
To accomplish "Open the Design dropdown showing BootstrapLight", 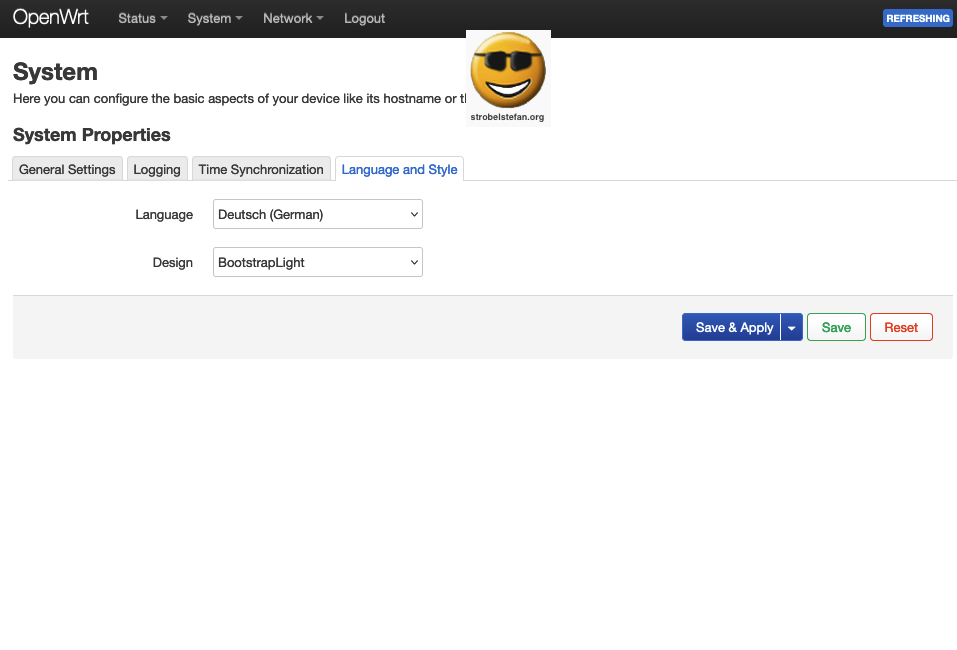I will click(x=318, y=262).
